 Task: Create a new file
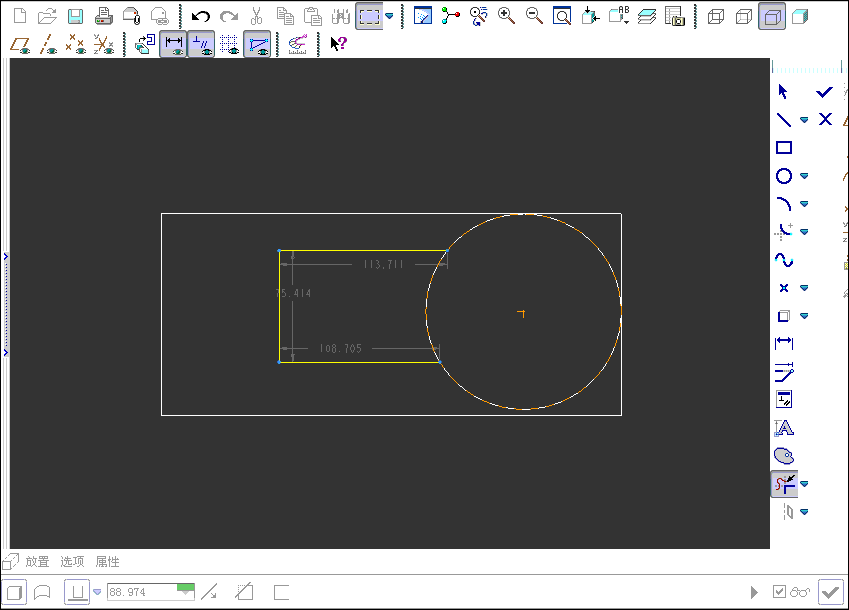(19, 16)
